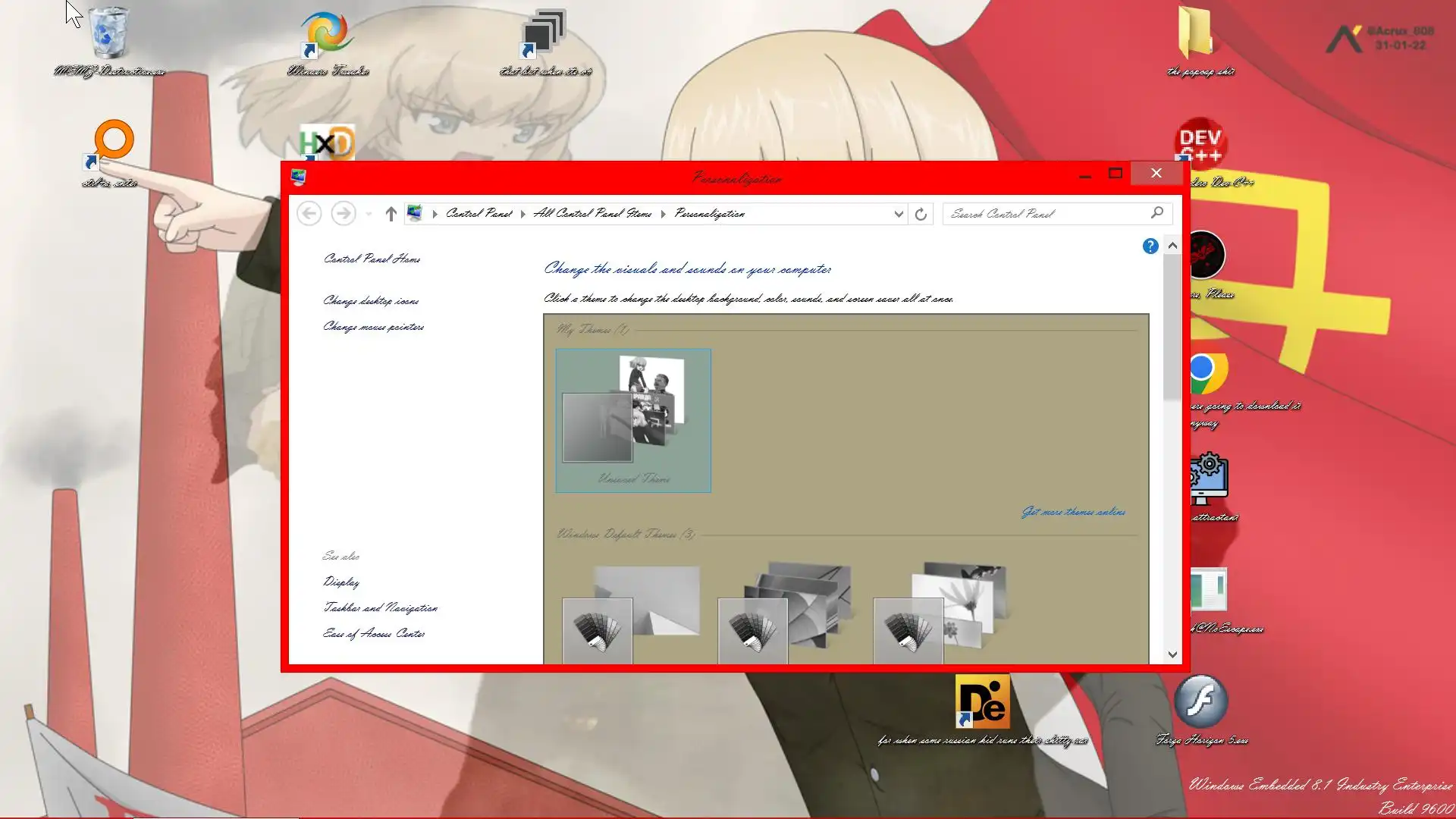Click the All Control Panel Items breadcrumb
1456x819 pixels.
tap(592, 214)
